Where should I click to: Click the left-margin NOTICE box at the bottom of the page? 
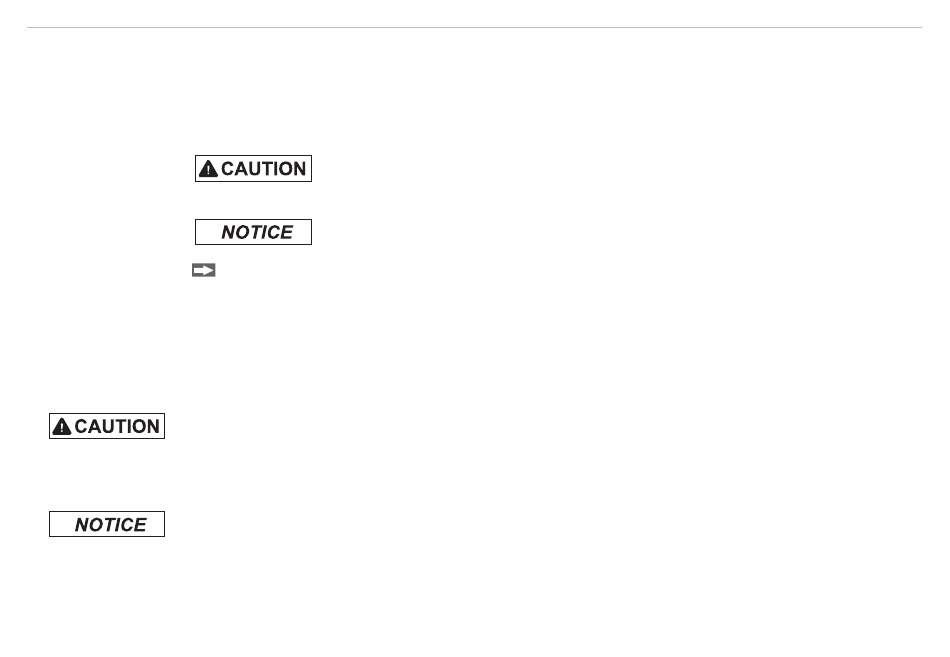[107, 524]
